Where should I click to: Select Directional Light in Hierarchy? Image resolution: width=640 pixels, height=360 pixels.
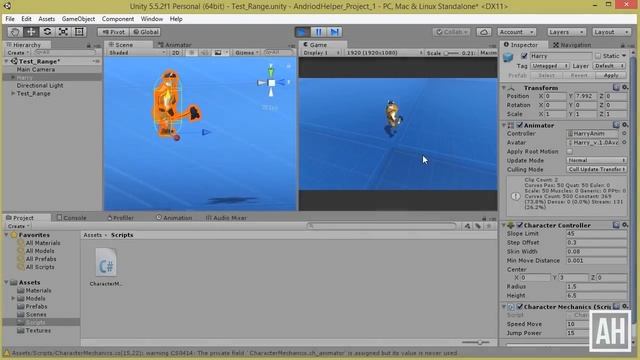(40, 86)
